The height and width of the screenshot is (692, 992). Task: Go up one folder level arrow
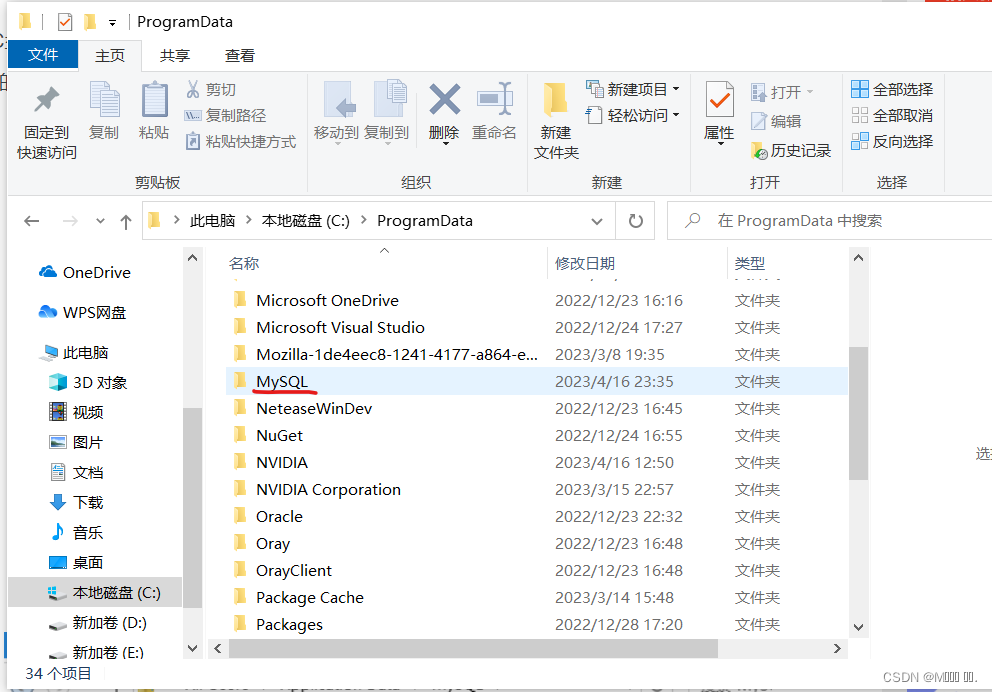pos(126,221)
